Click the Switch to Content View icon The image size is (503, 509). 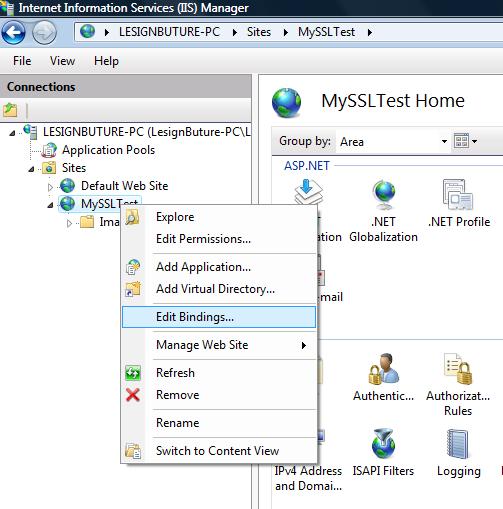pos(133,451)
